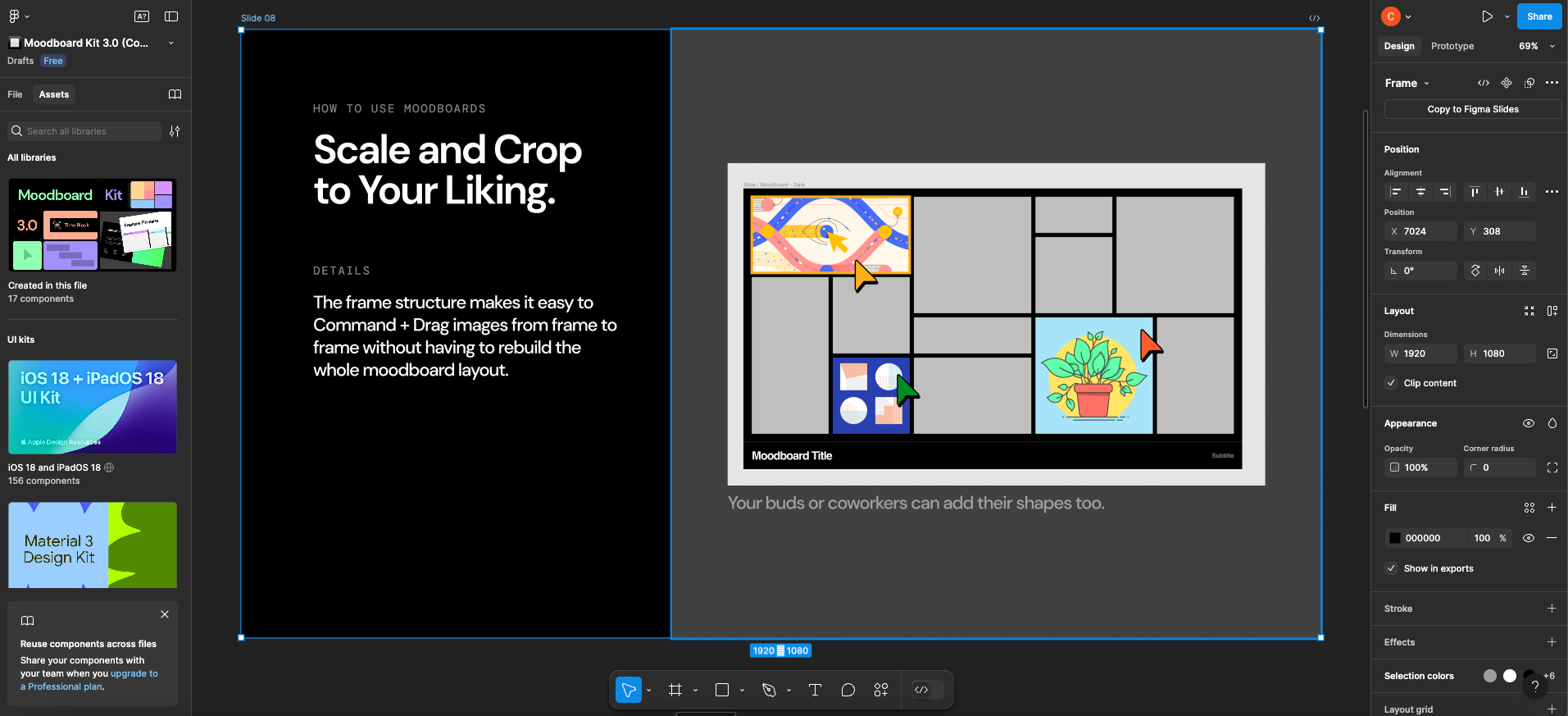Select the Frame tool
This screenshot has height=716, width=1568.
[x=675, y=690]
